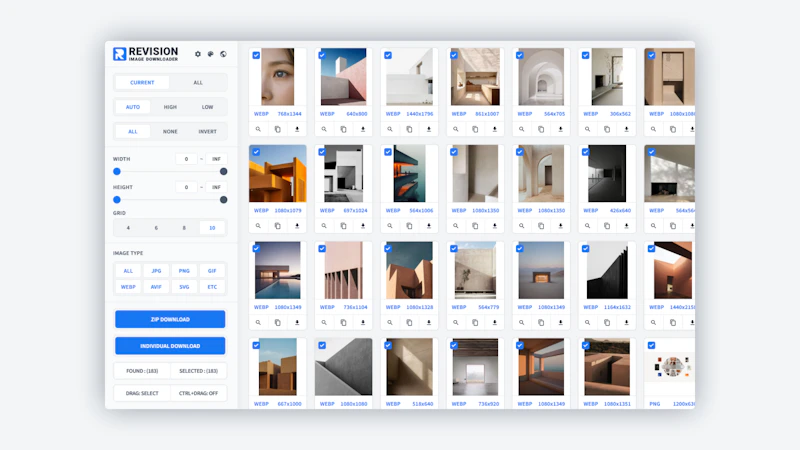Uncheck the PNG 1200x630 image checkbox
Screen dimensions: 800x450
coord(652,345)
